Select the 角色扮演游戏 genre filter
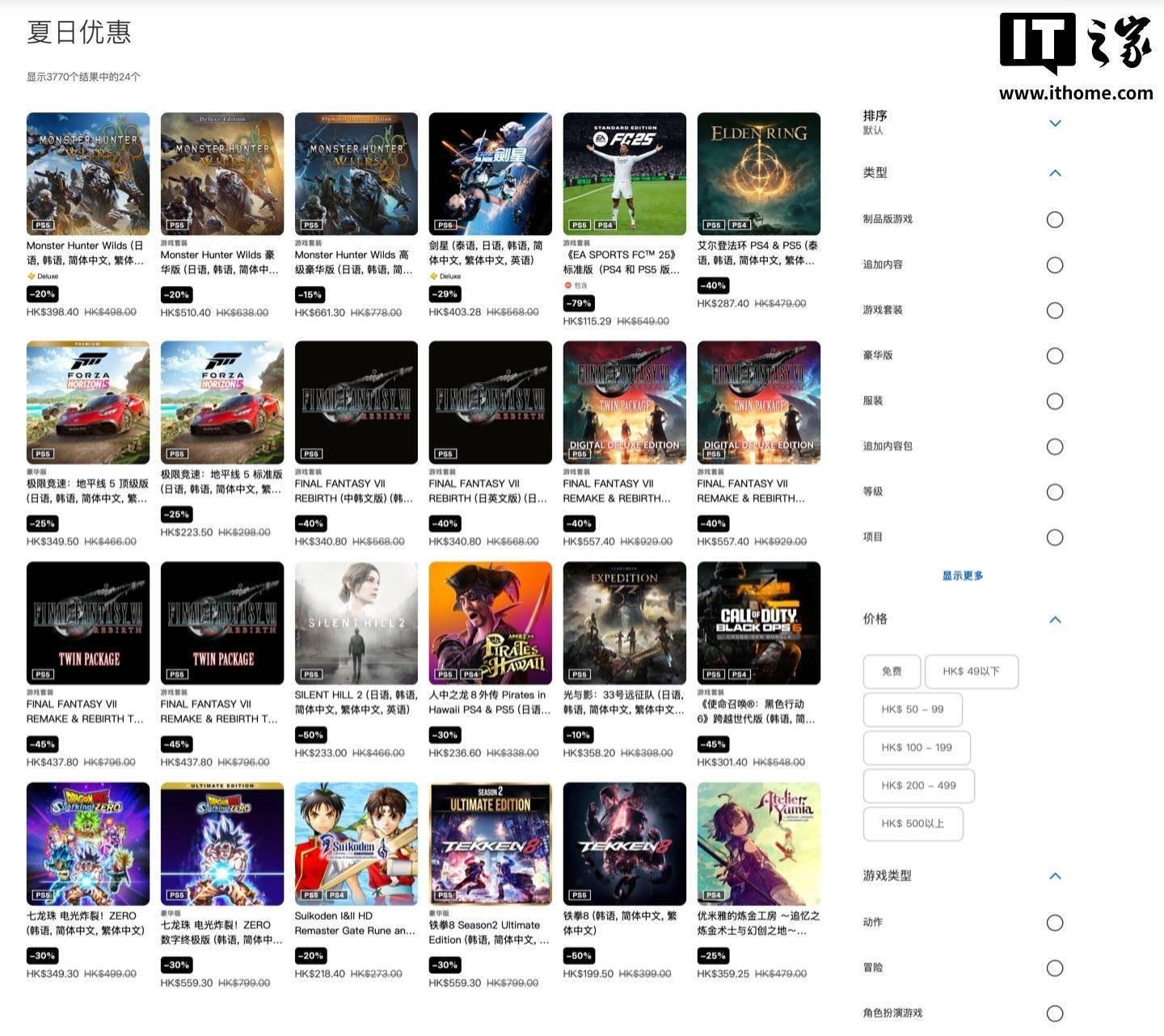1164x1036 pixels. [1055, 1013]
